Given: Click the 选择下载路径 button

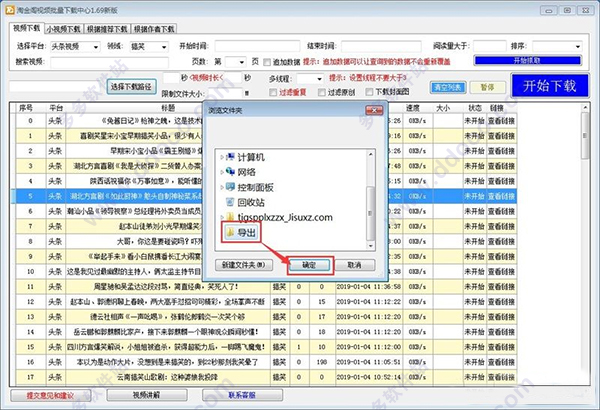Looking at the screenshot, I should [131, 87].
